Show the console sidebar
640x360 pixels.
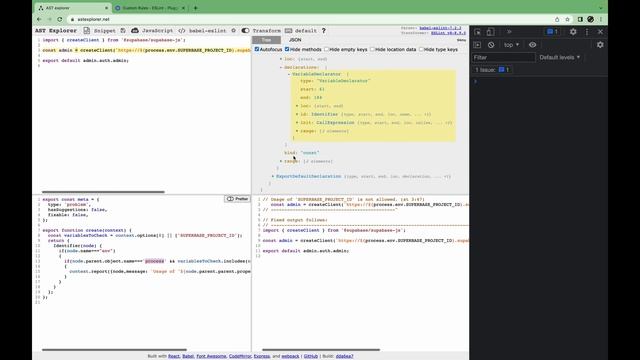pyautogui.click(x=478, y=45)
